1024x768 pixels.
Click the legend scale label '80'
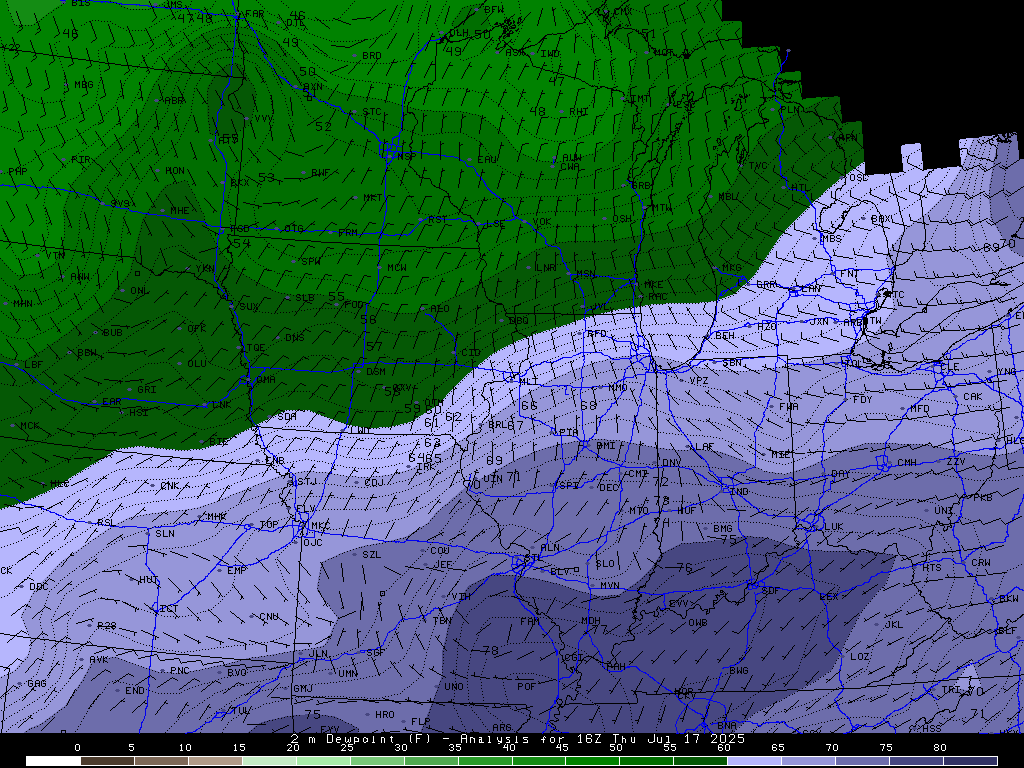point(940,748)
